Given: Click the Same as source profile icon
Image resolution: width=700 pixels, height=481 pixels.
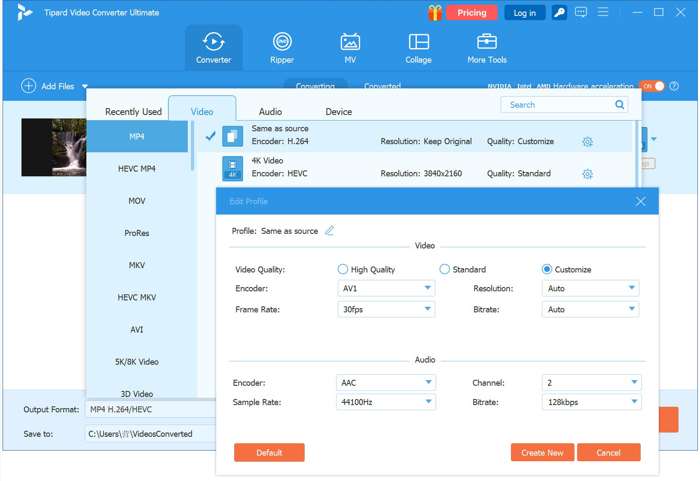Looking at the screenshot, I should pyautogui.click(x=233, y=136).
